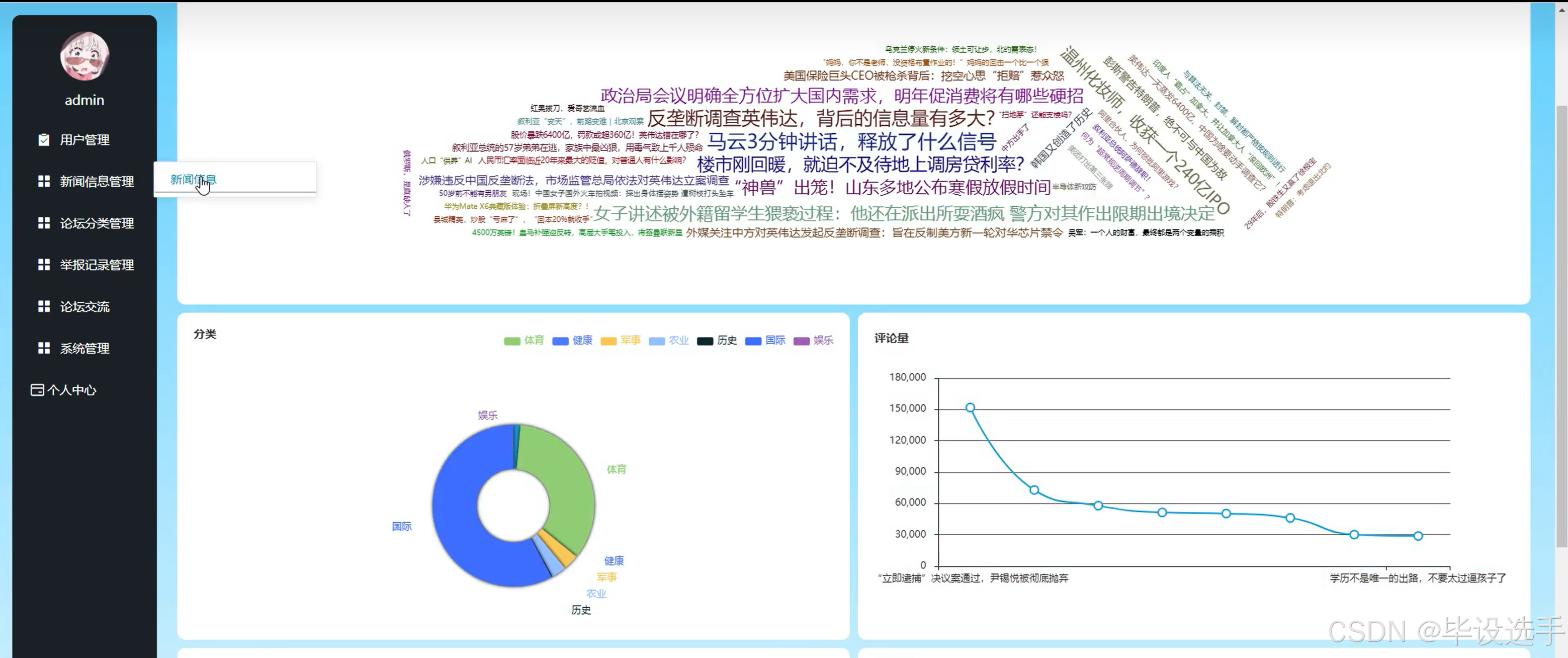Click word cloud text 反垄断调查英伟达，背后的信息量有多大?
The height and width of the screenshot is (658, 1568).
821,118
